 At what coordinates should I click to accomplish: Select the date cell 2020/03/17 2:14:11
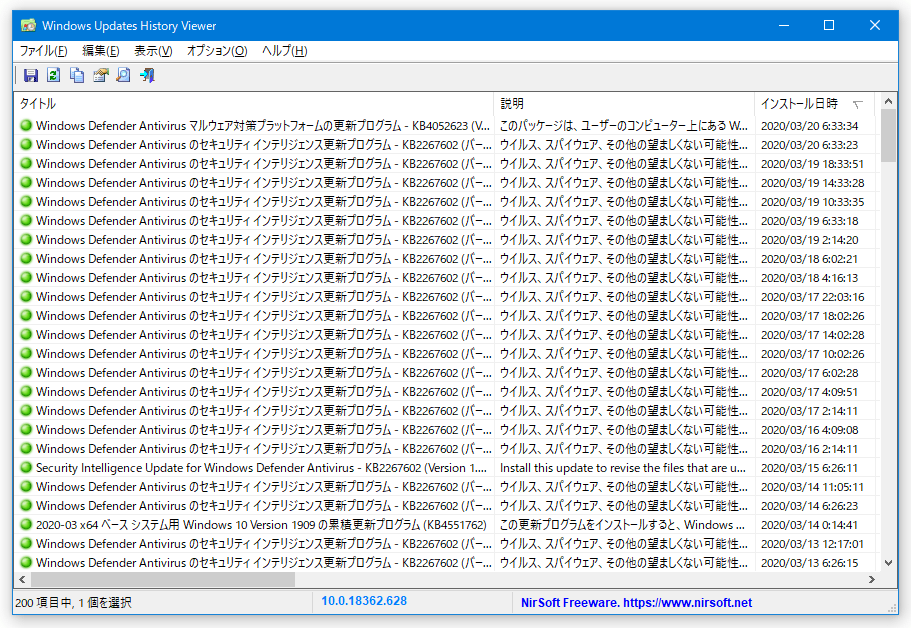[809, 411]
